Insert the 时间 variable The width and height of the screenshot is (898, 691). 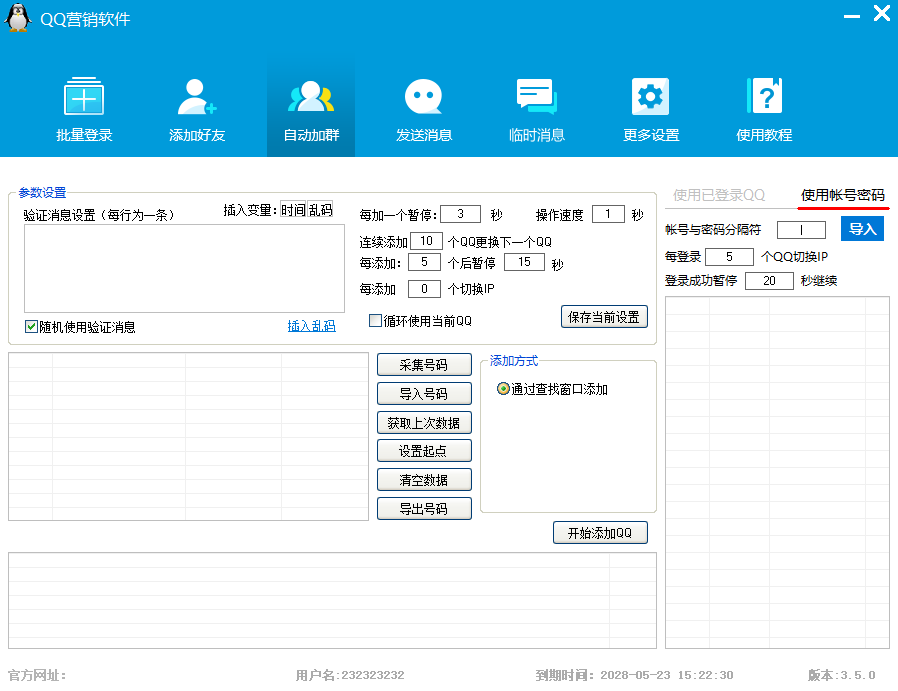293,210
